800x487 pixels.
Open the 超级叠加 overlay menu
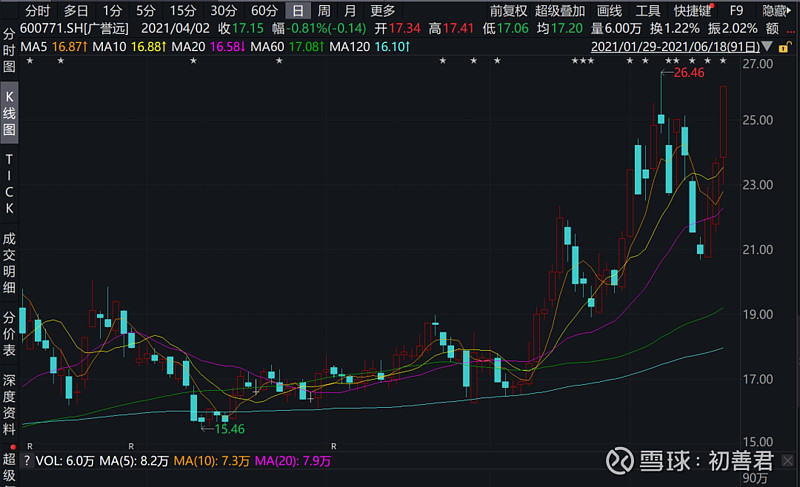point(560,10)
